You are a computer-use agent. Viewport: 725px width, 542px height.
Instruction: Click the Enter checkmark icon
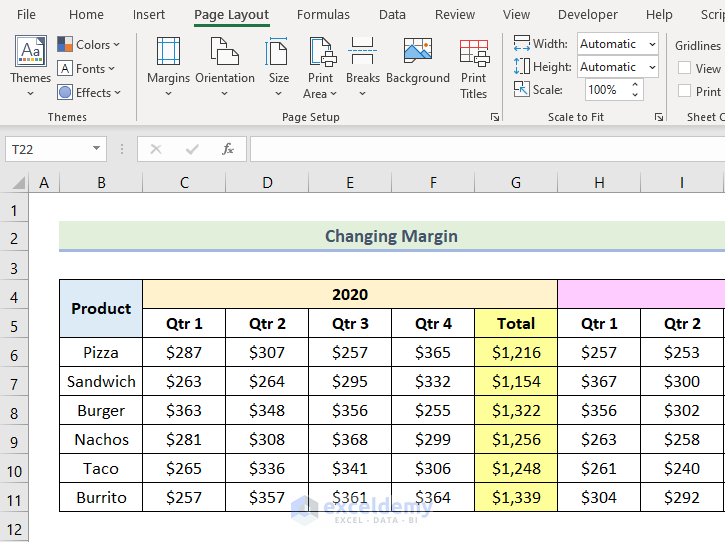(192, 149)
